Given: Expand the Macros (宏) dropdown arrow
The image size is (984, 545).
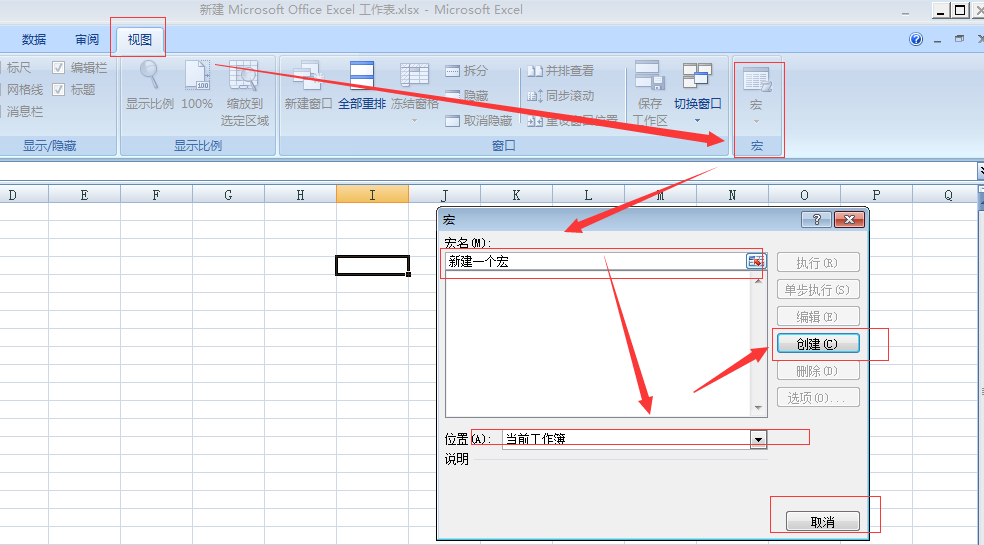Looking at the screenshot, I should click(756, 121).
